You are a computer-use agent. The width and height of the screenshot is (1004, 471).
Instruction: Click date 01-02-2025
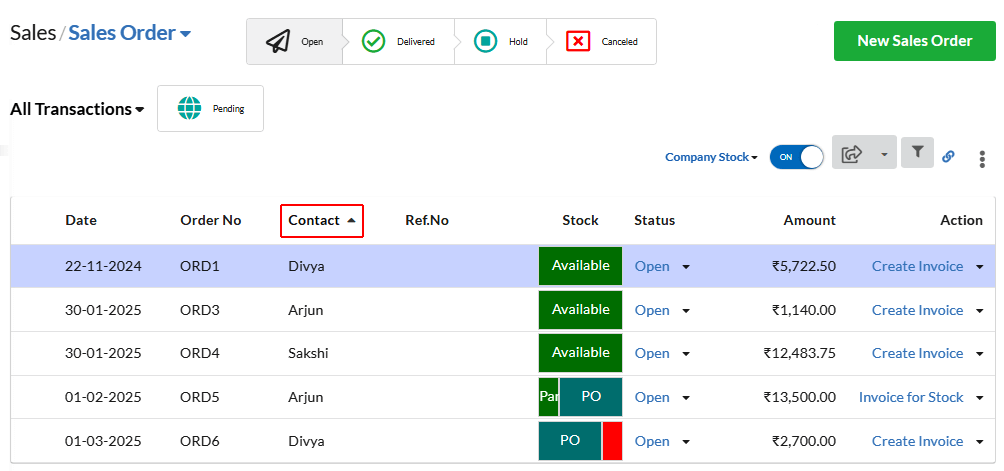(x=103, y=397)
